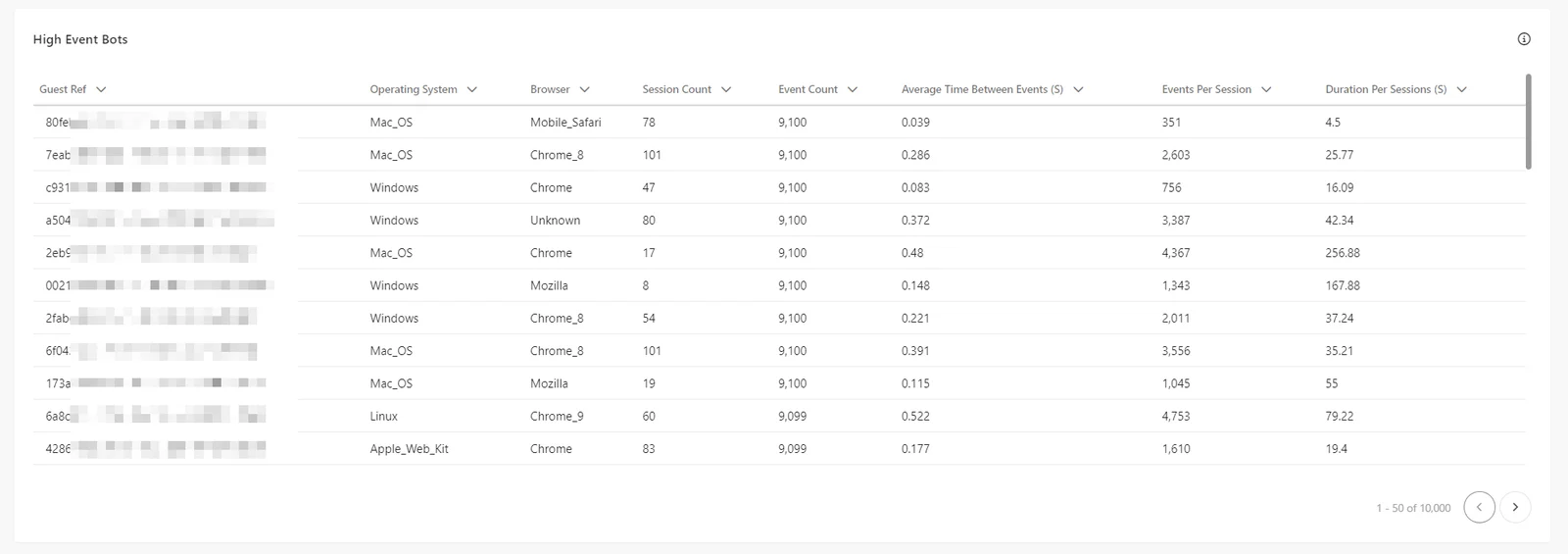
Task: Click events per session value 4,367
Action: coord(1176,253)
